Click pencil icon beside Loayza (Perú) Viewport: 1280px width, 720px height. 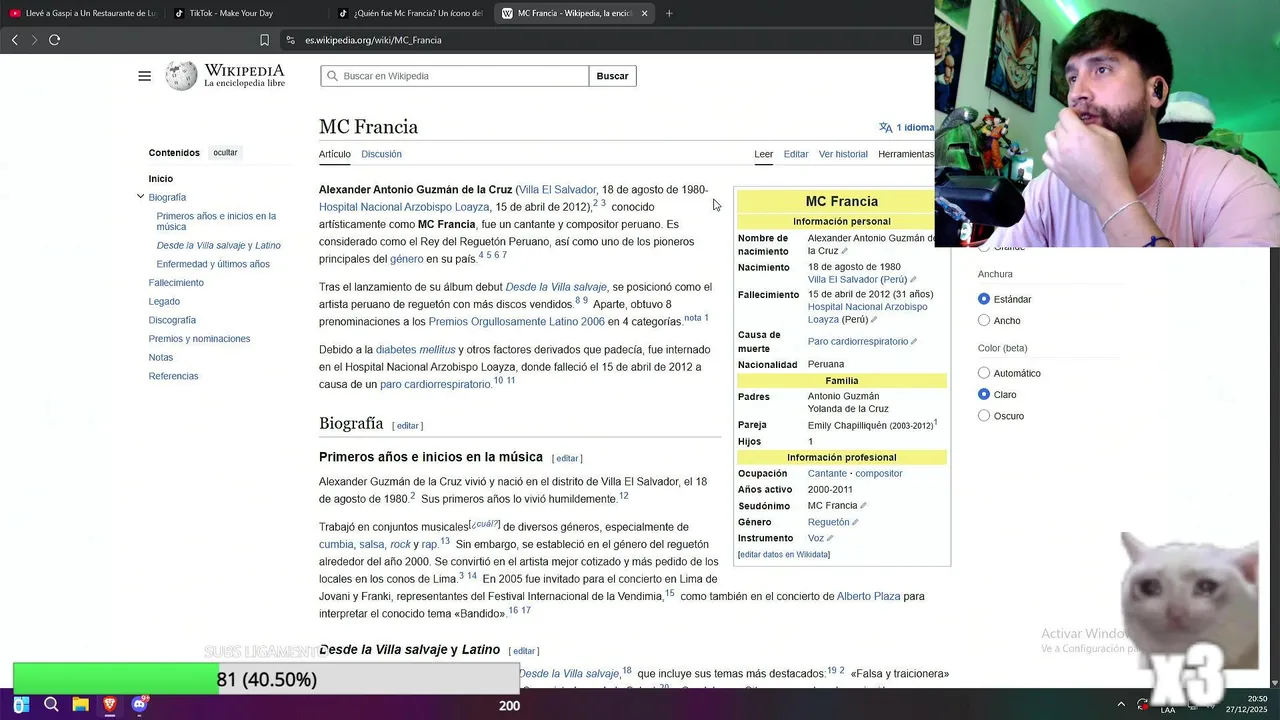point(874,320)
